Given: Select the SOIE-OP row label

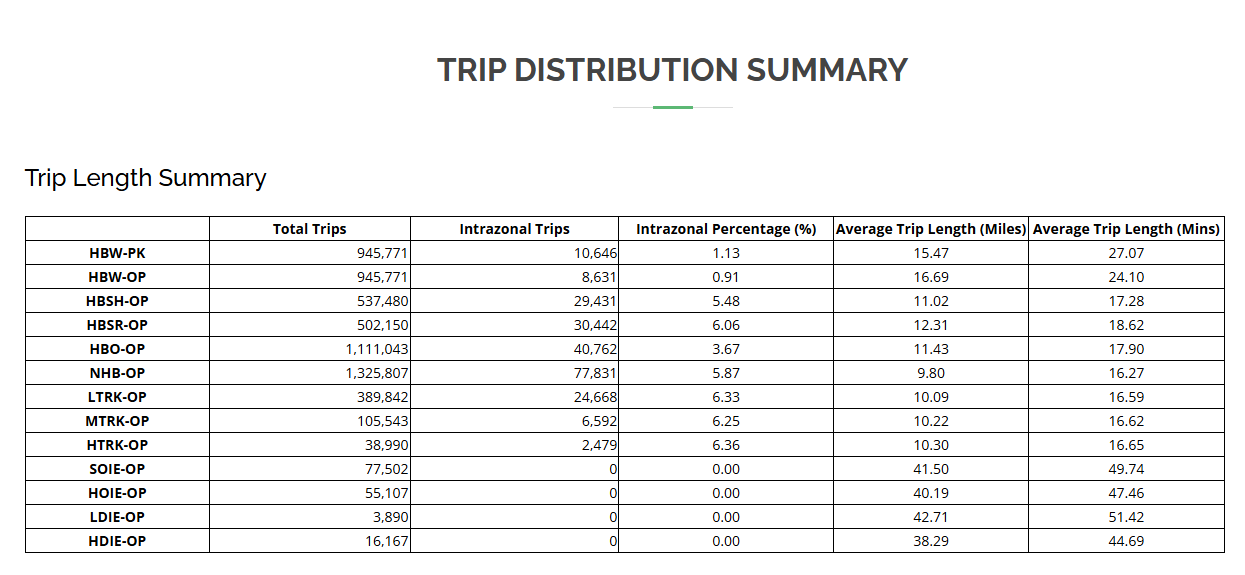Looking at the screenshot, I should 117,469.
